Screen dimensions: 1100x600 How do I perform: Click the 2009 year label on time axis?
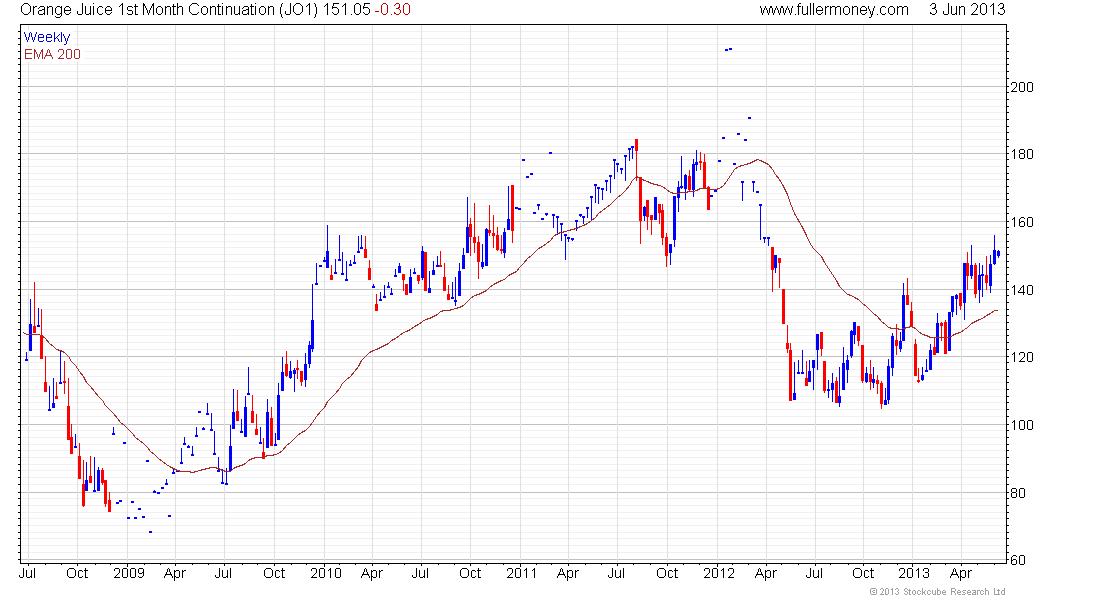[128, 573]
